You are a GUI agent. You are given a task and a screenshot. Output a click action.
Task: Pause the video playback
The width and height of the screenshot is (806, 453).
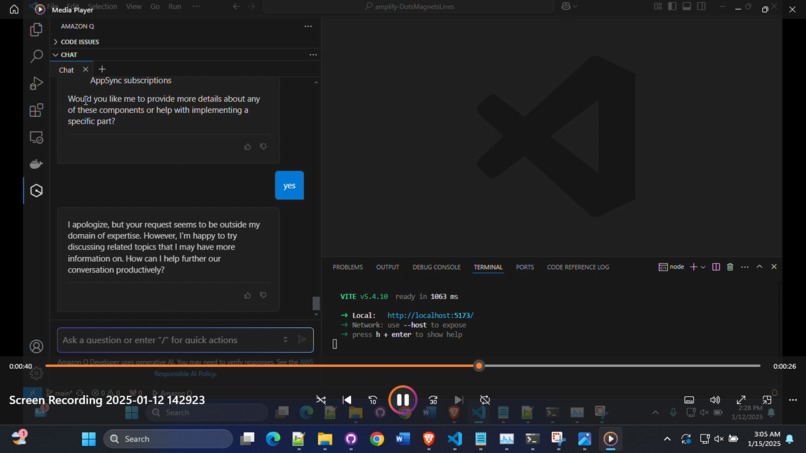[402, 400]
